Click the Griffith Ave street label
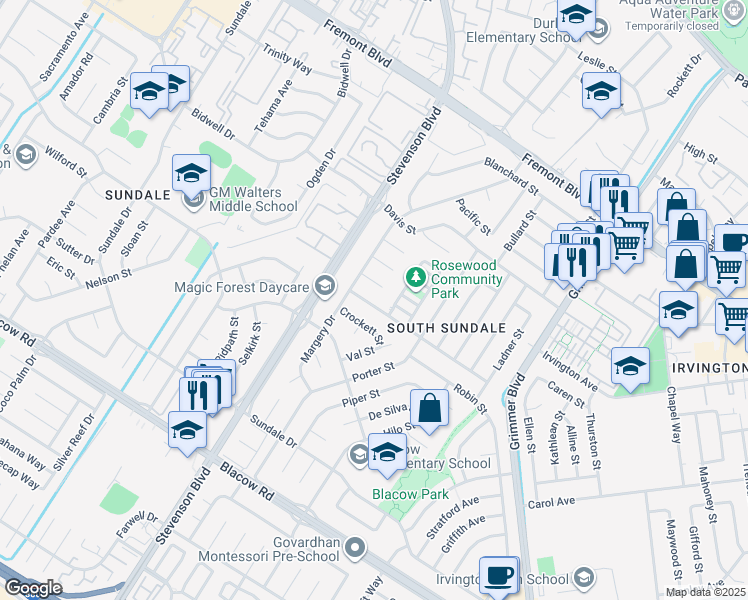The width and height of the screenshot is (748, 600). [x=463, y=534]
